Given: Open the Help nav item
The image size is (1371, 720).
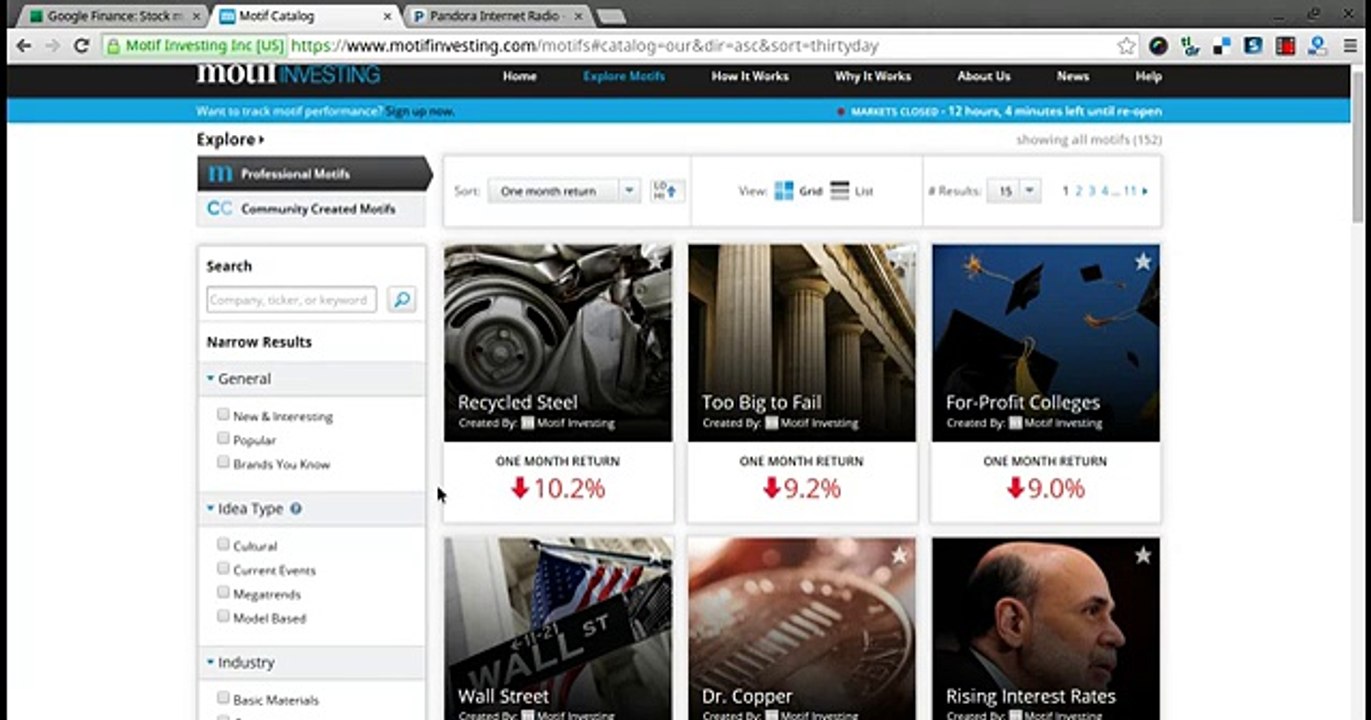Looking at the screenshot, I should click(x=1149, y=76).
